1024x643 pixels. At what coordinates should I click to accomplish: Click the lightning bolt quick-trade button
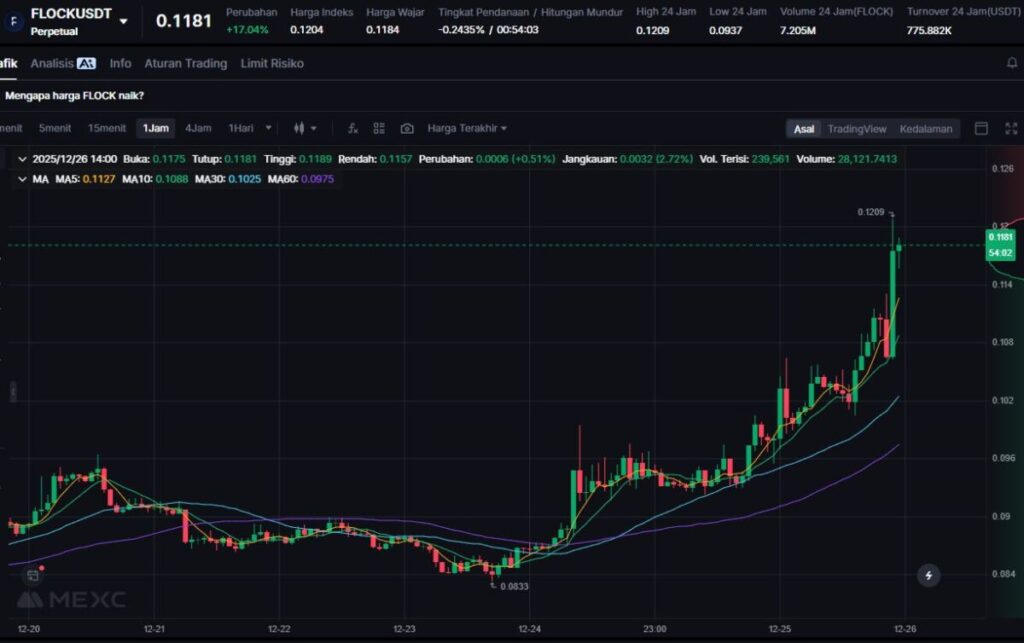[929, 575]
